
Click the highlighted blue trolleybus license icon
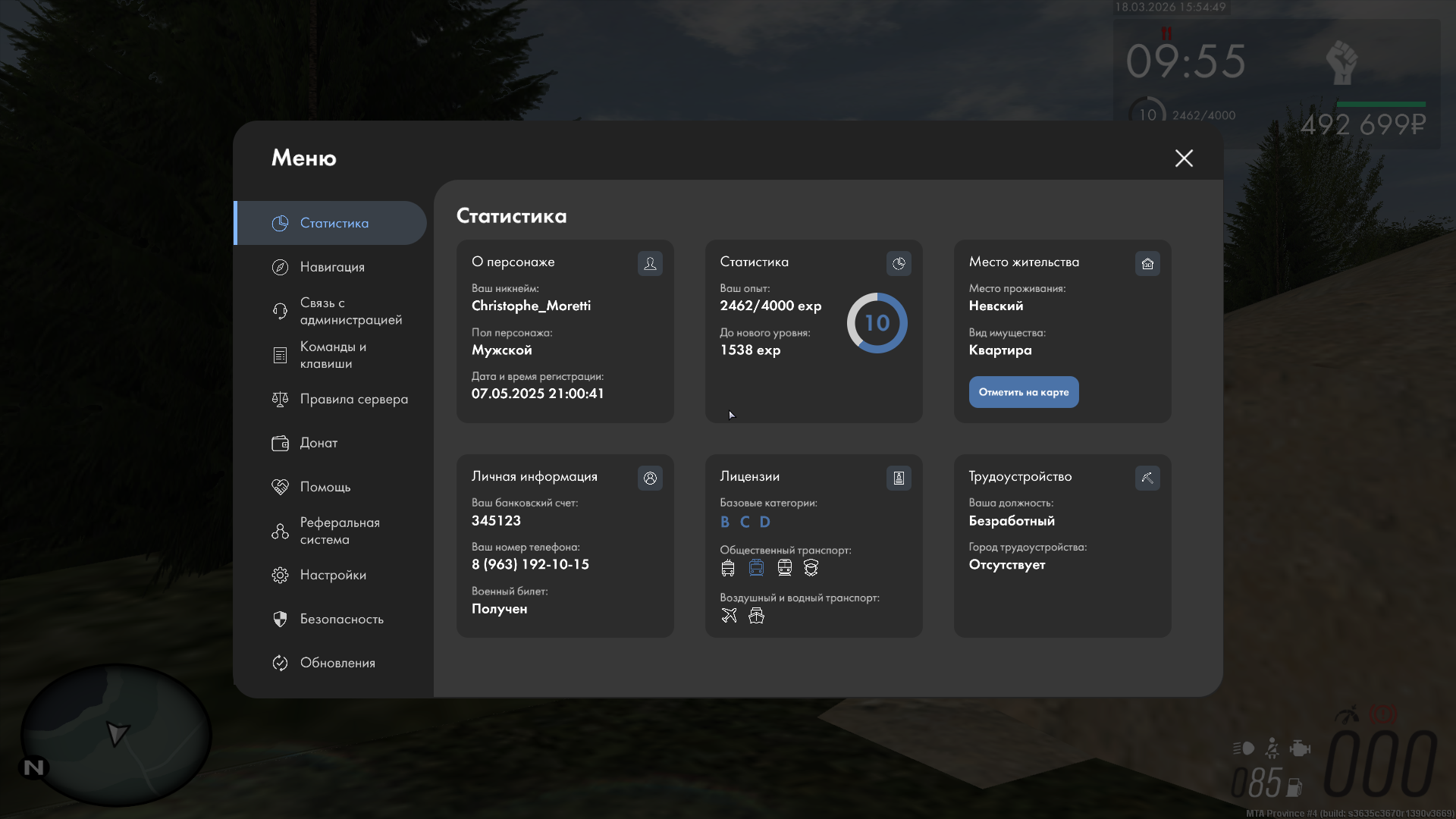(756, 568)
